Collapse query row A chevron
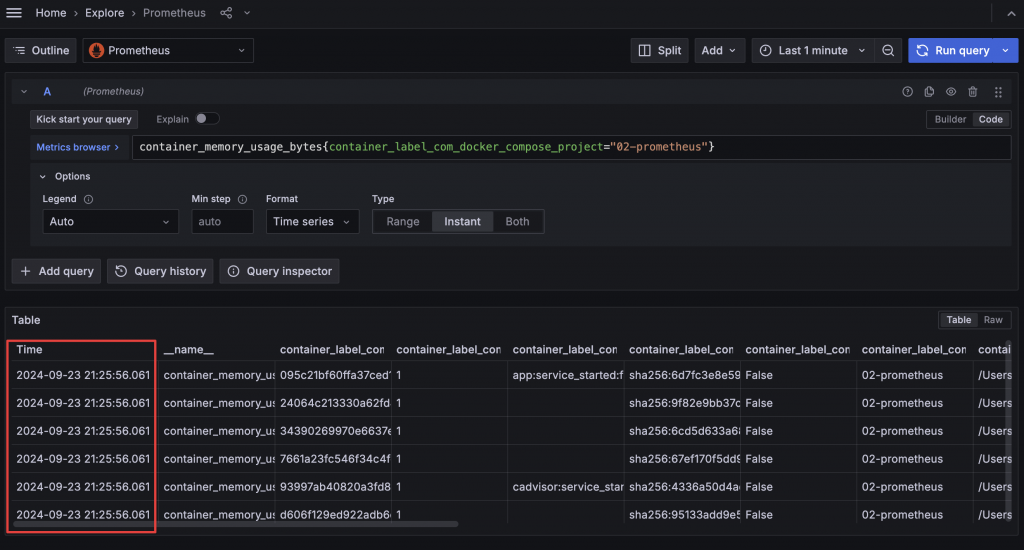Image resolution: width=1024 pixels, height=550 pixels. (x=24, y=91)
